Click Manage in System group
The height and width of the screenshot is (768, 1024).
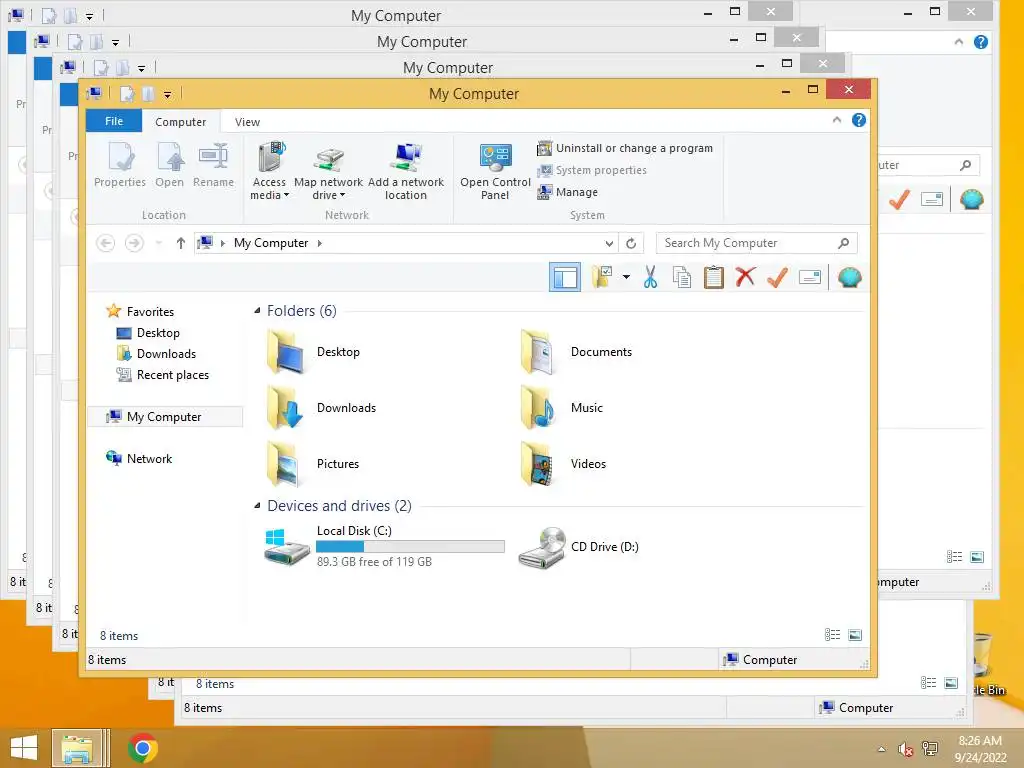(x=568, y=192)
